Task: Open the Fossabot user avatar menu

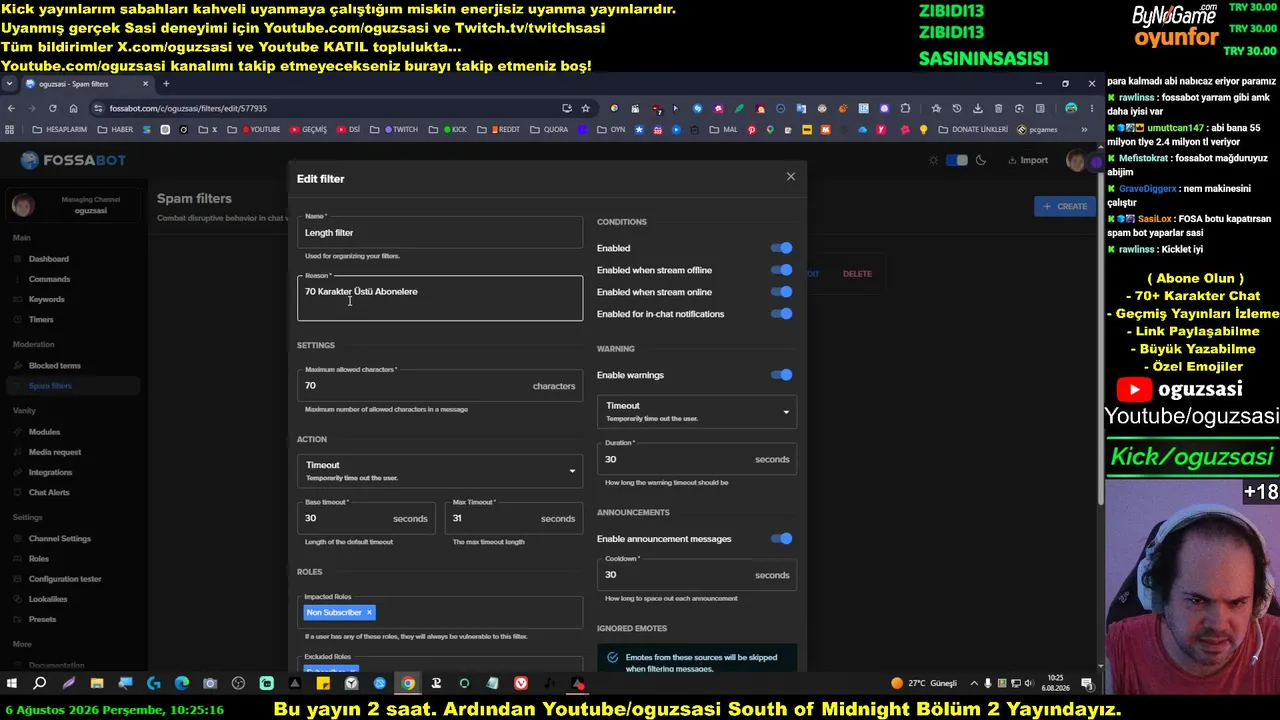Action: tap(1076, 160)
